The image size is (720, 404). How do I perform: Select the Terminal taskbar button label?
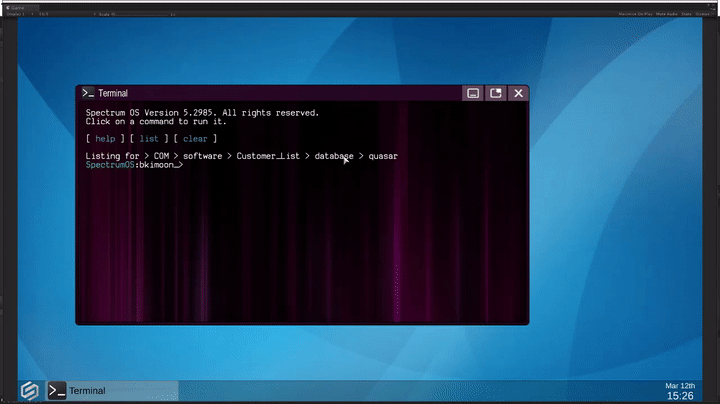tap(87, 390)
